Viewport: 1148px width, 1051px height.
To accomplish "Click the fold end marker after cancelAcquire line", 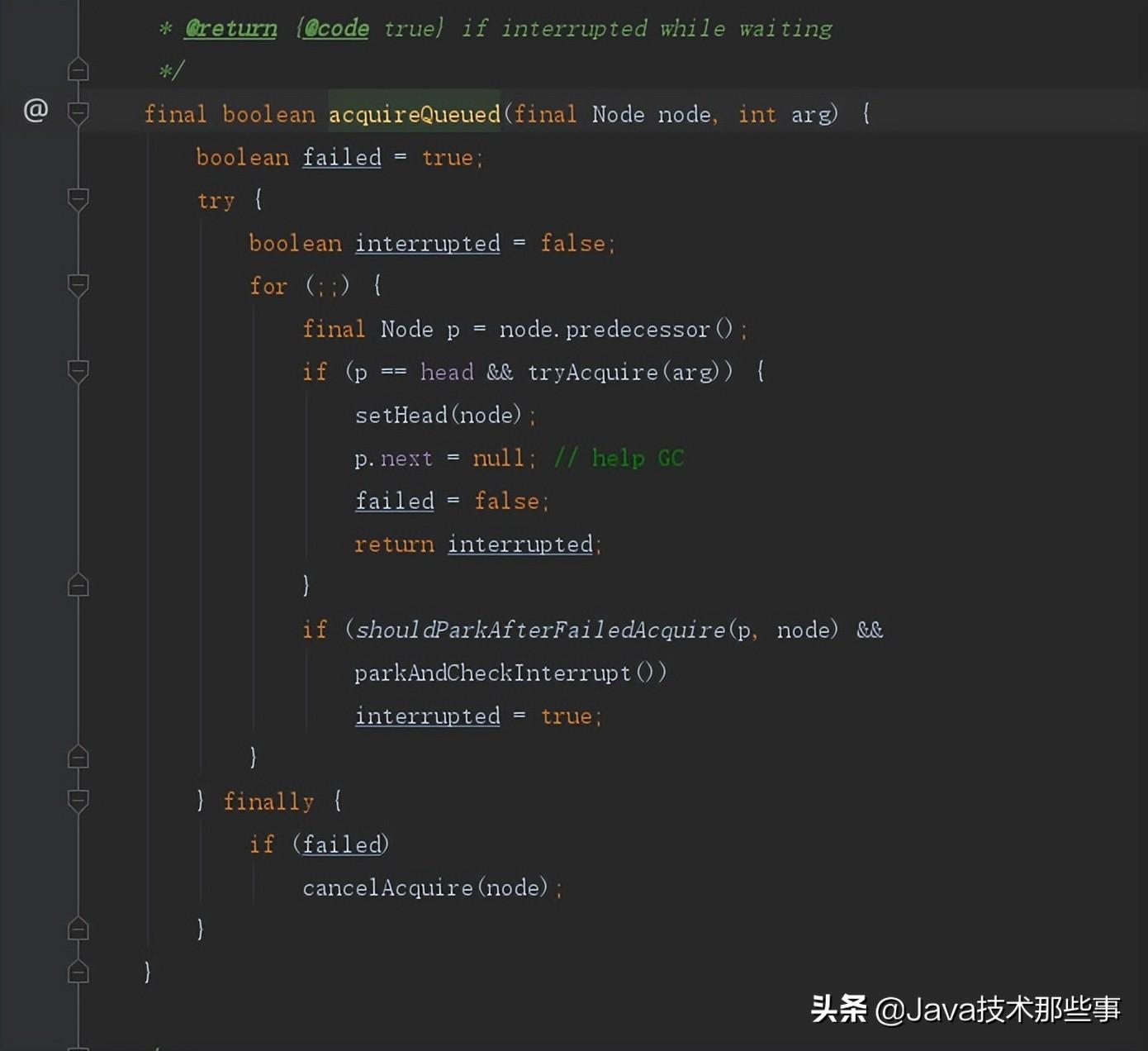I will (x=78, y=929).
